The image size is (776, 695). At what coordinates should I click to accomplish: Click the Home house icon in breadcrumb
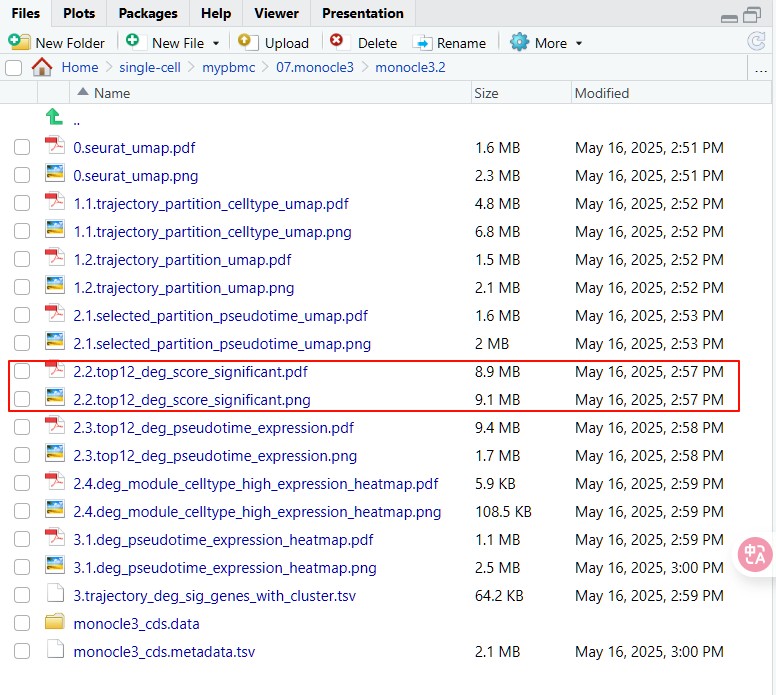42,67
